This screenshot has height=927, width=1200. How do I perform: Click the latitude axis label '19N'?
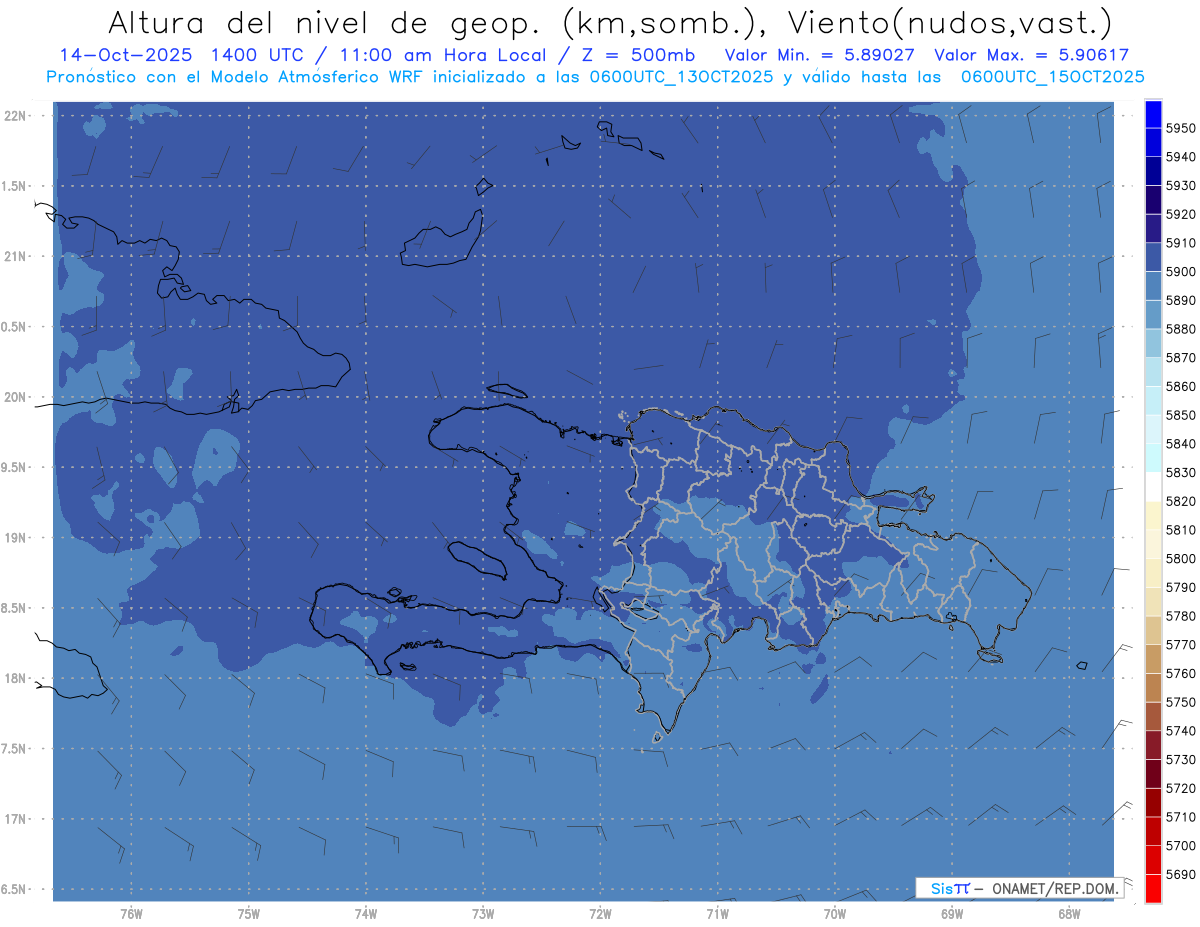pos(15,538)
